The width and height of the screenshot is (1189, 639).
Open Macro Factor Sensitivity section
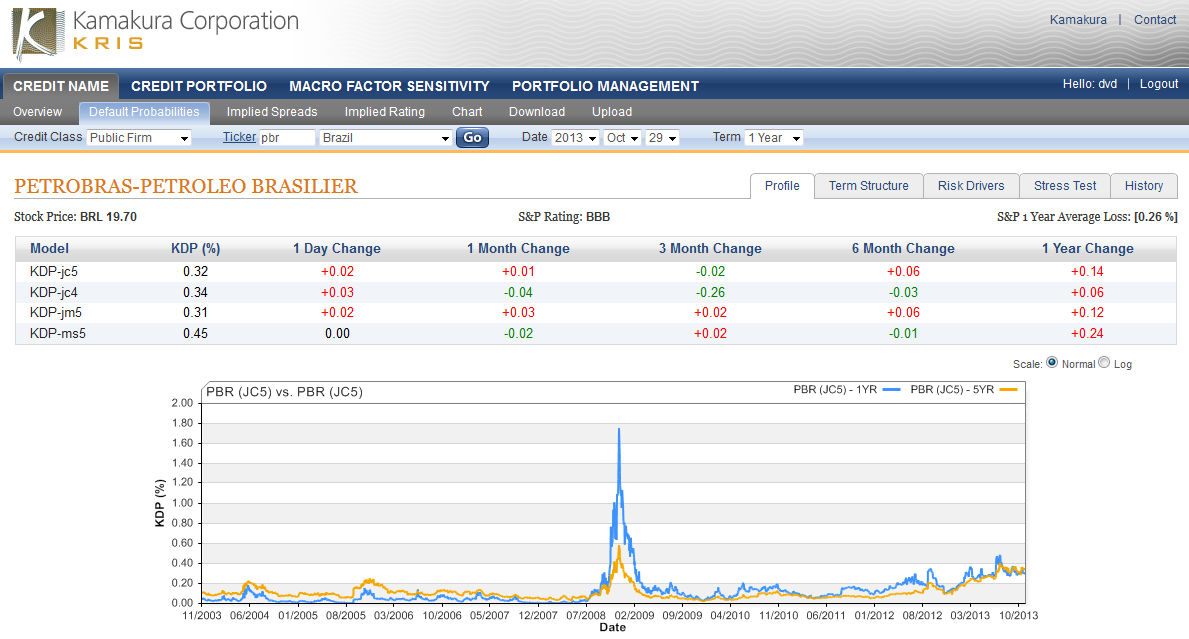pos(389,86)
